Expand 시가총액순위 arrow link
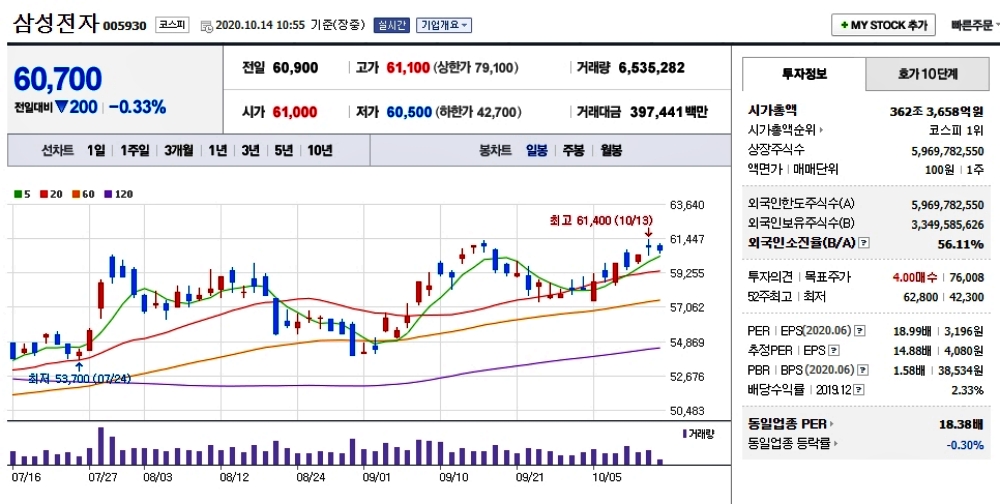 tap(821, 131)
